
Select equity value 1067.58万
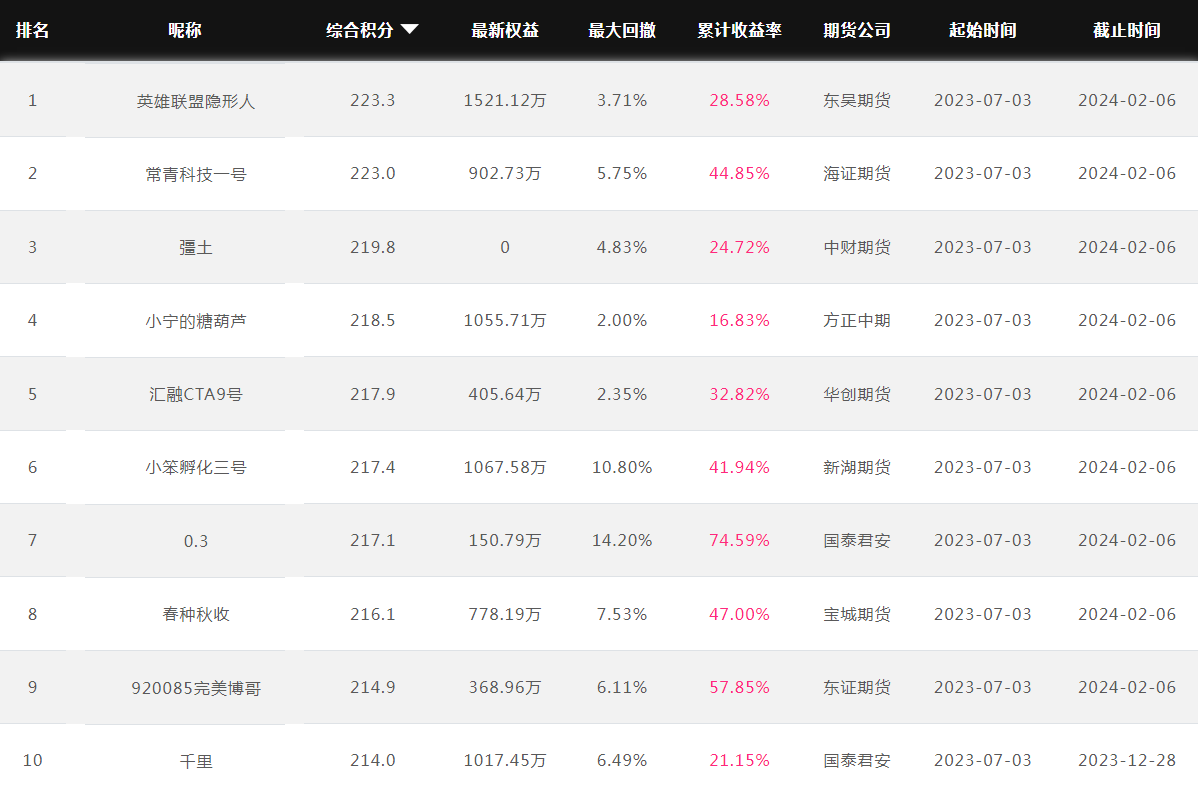(x=505, y=467)
